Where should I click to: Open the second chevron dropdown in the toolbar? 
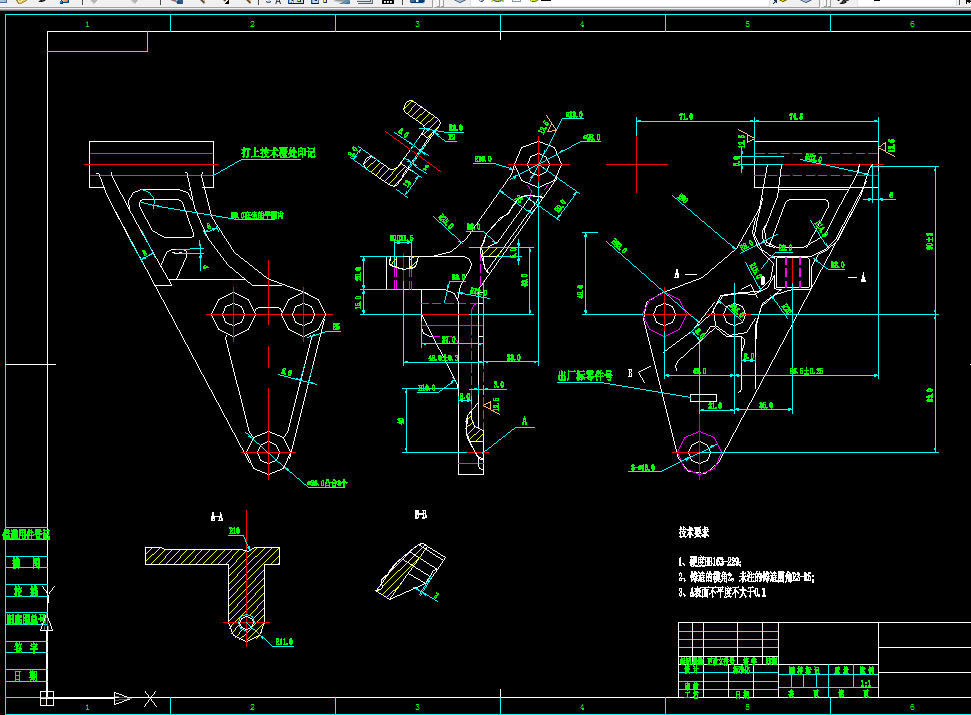pos(134,4)
